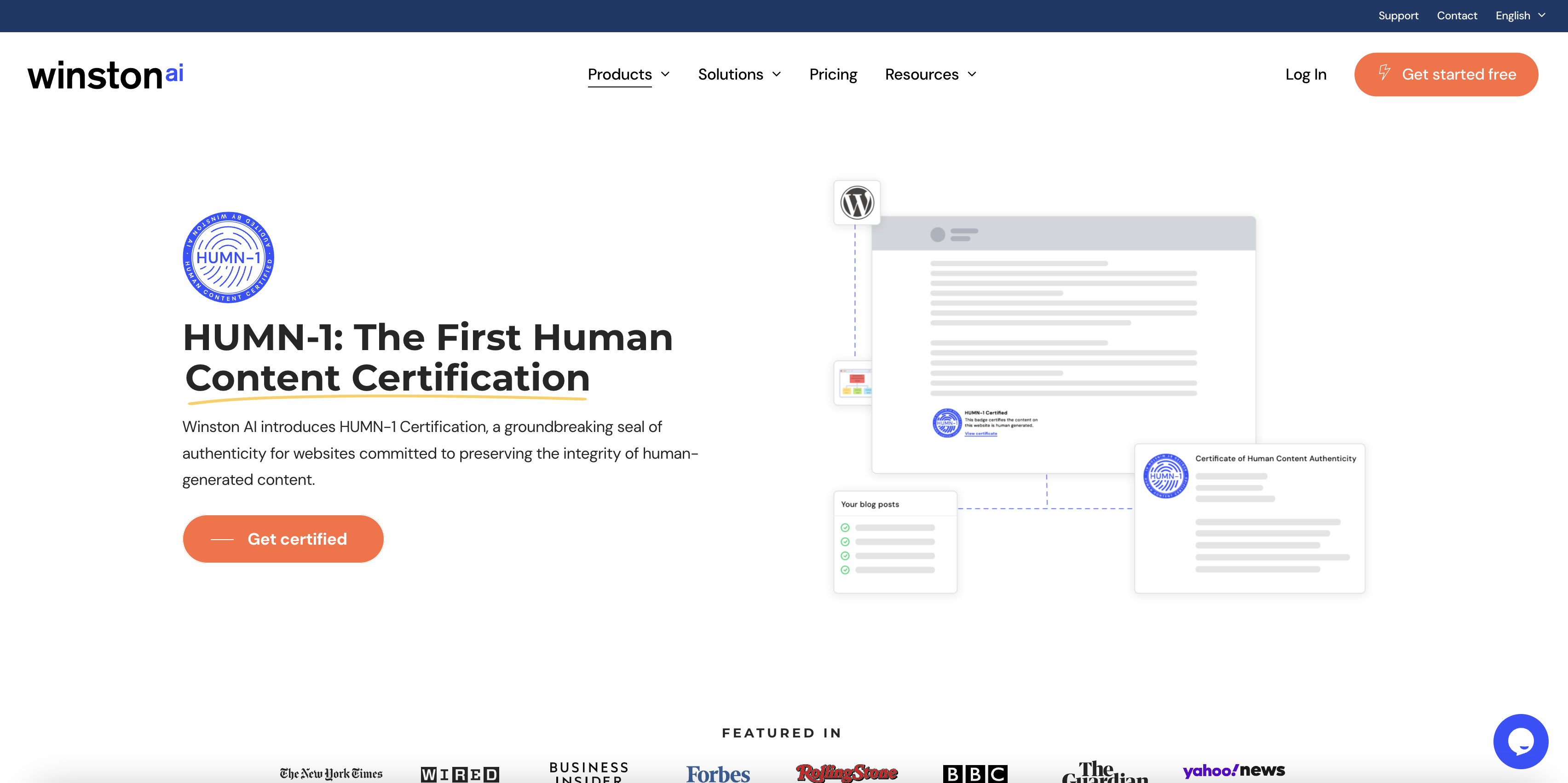This screenshot has height=783, width=1568.
Task: Click the Get certified button
Action: pyautogui.click(x=283, y=539)
